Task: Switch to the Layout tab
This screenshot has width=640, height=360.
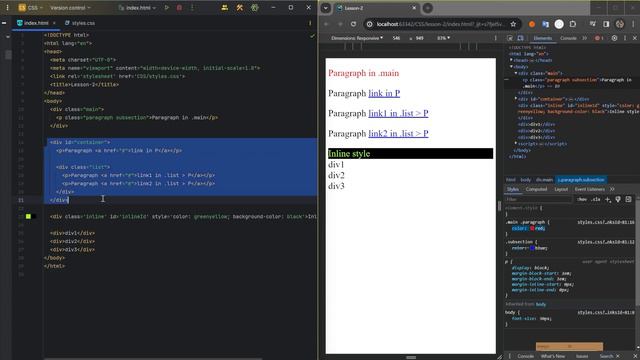Action: (561, 189)
